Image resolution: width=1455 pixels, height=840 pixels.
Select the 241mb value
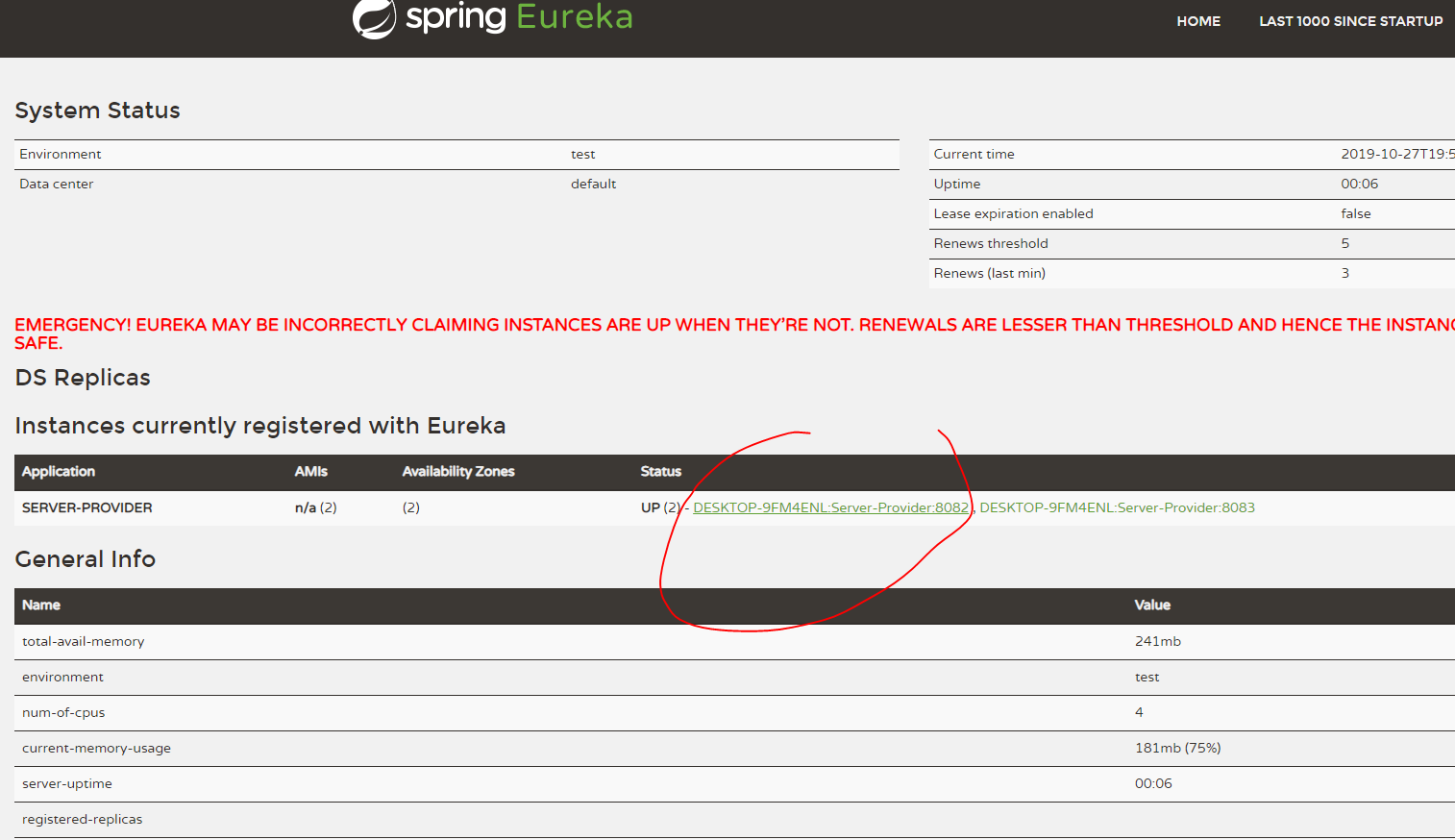tap(1158, 641)
